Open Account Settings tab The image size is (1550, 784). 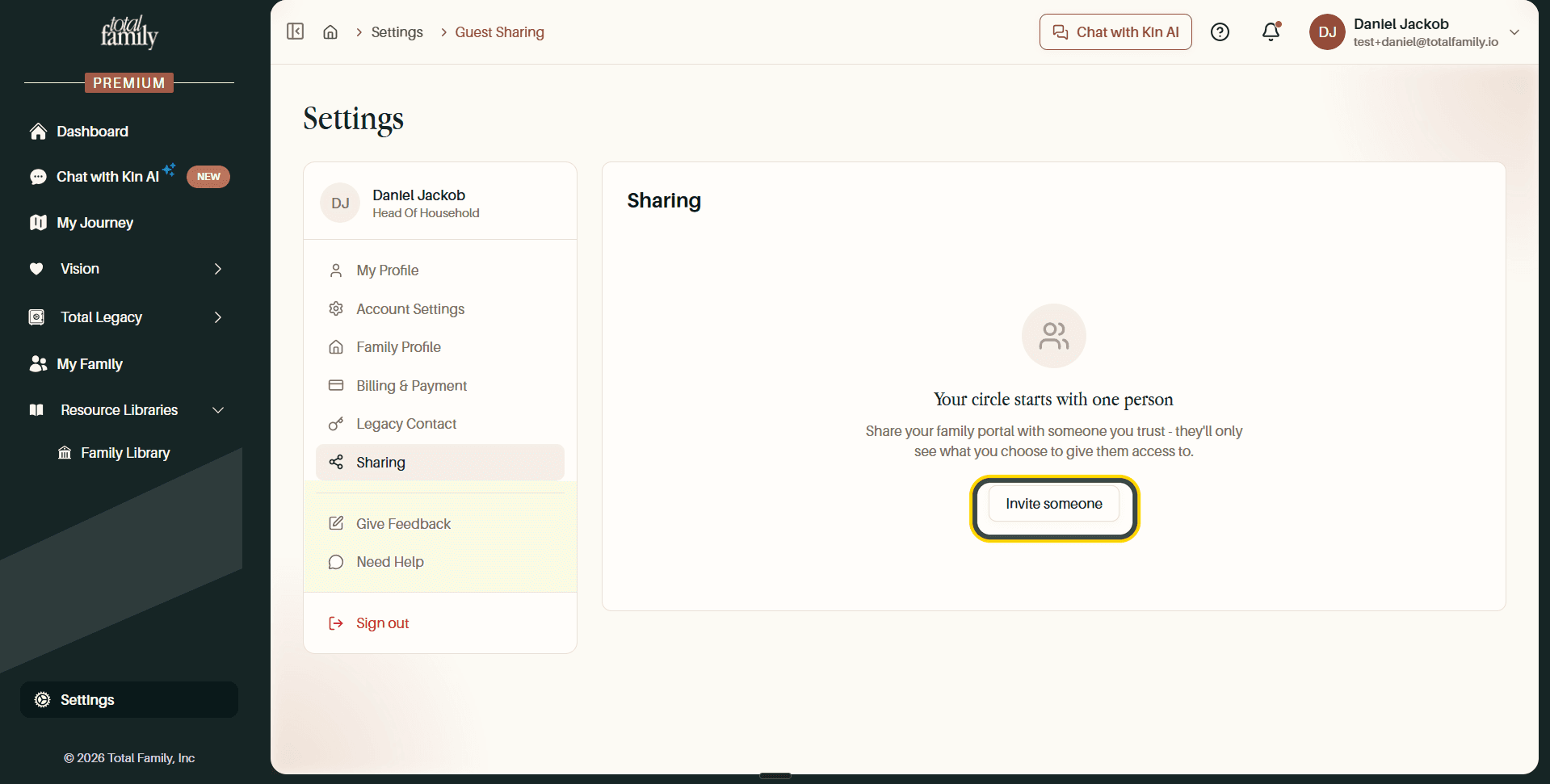tap(440, 309)
